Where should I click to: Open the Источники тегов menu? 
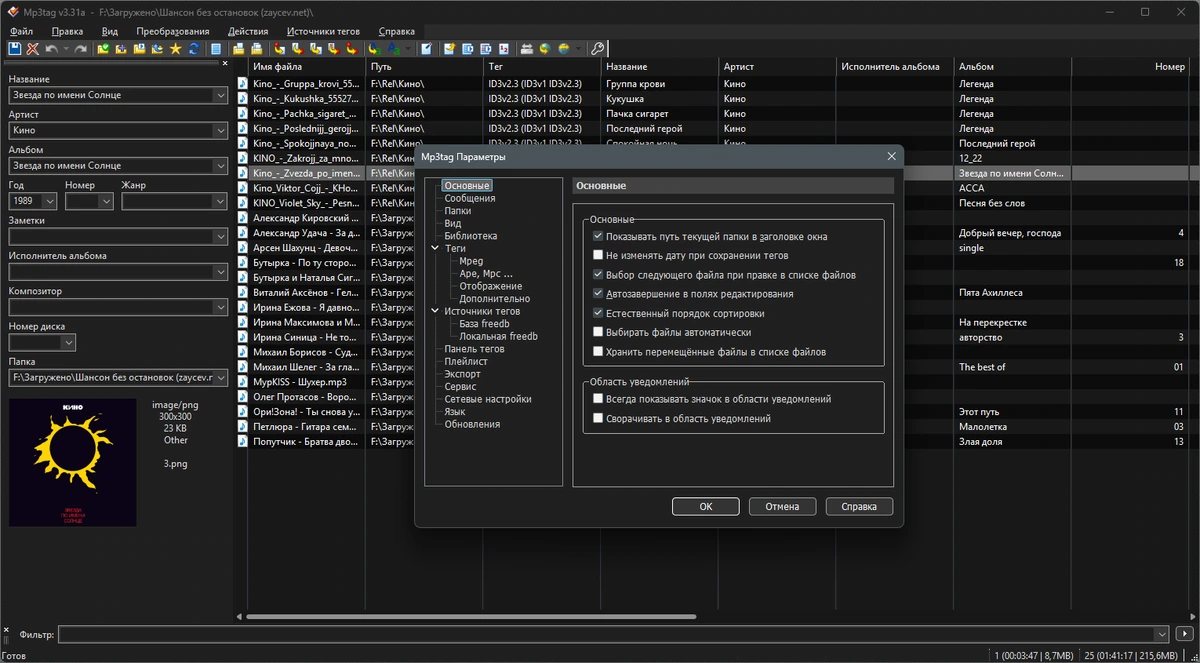pyautogui.click(x=325, y=31)
